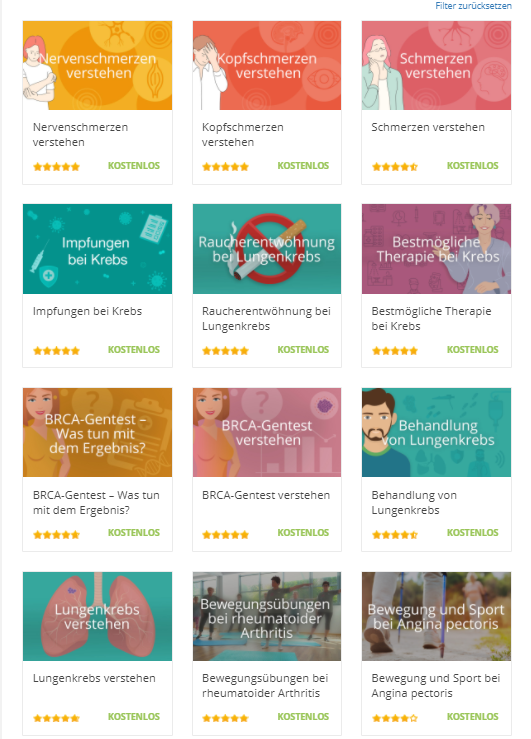This screenshot has width=531, height=739.
Task: Open the Lungenkrebs verstehen lung image
Action: pyautogui.click(x=98, y=616)
